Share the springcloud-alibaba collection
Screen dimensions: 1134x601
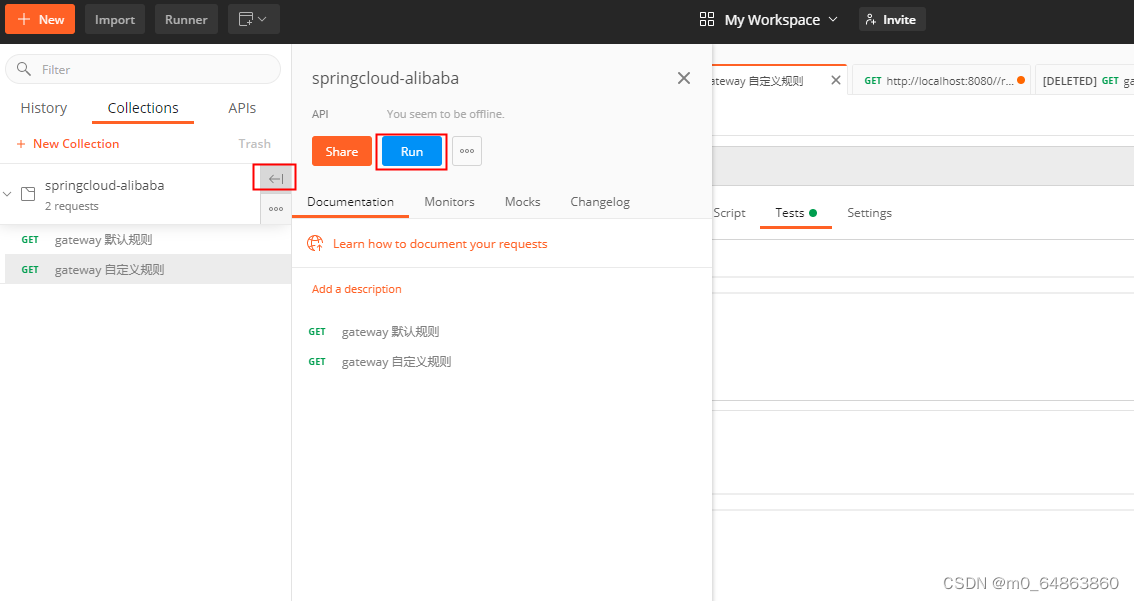point(341,151)
